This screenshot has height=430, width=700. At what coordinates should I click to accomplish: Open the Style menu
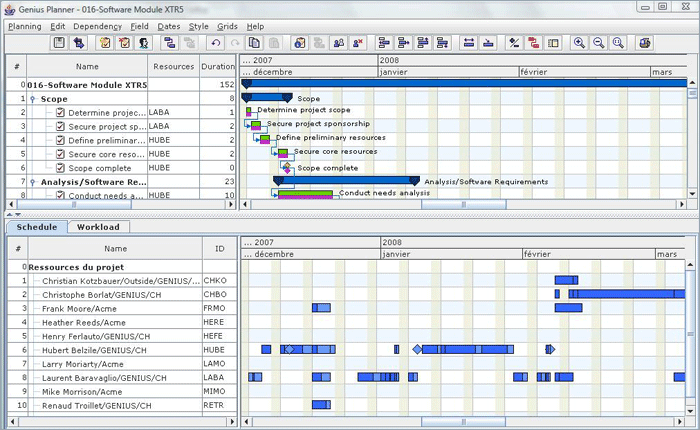198,26
